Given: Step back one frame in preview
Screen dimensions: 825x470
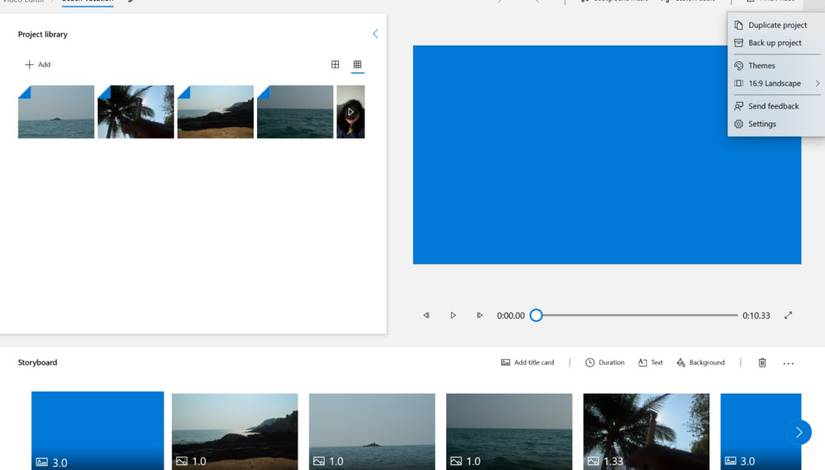Looking at the screenshot, I should pos(426,315).
